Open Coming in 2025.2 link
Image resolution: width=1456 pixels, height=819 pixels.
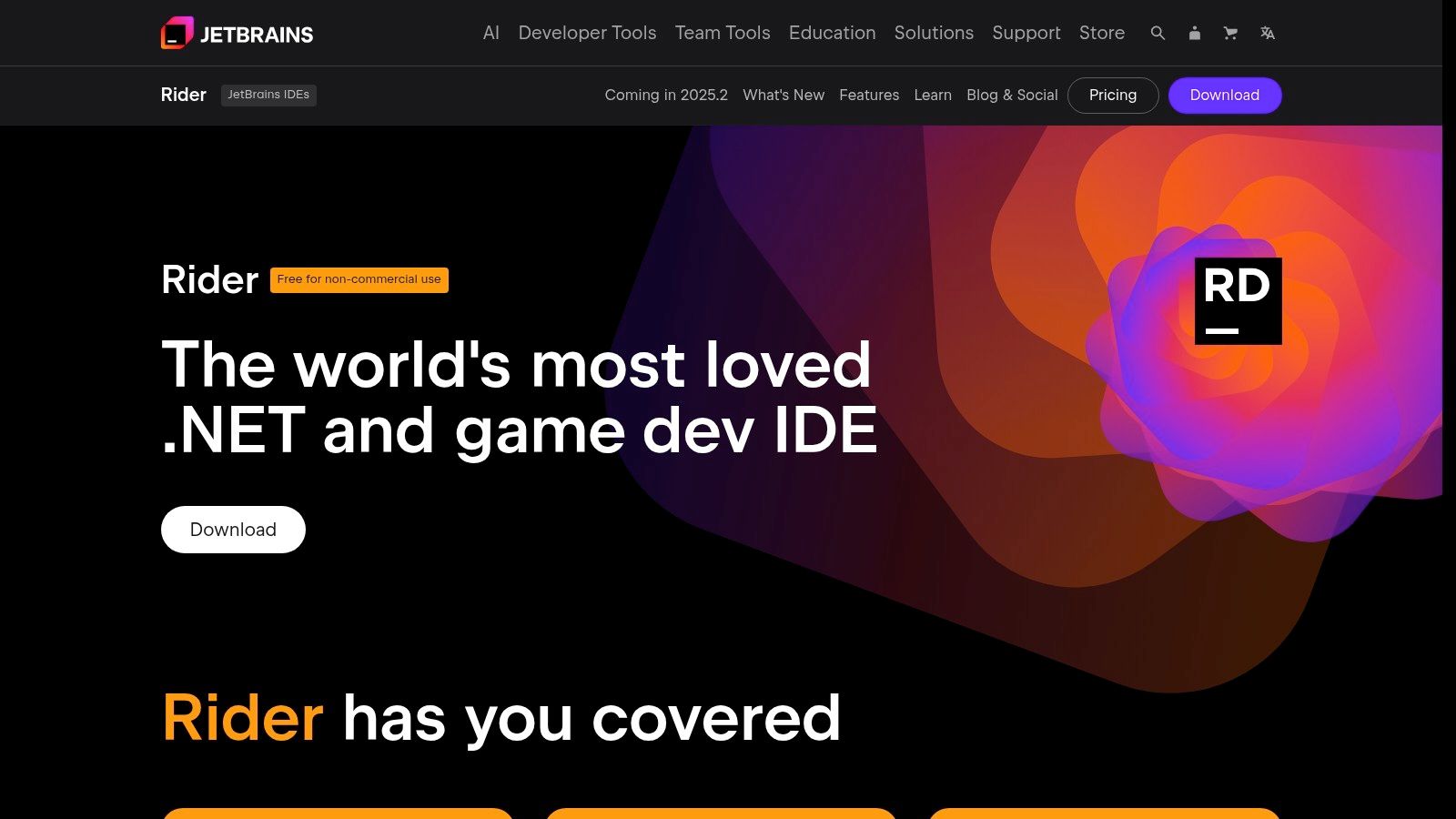pos(666,95)
